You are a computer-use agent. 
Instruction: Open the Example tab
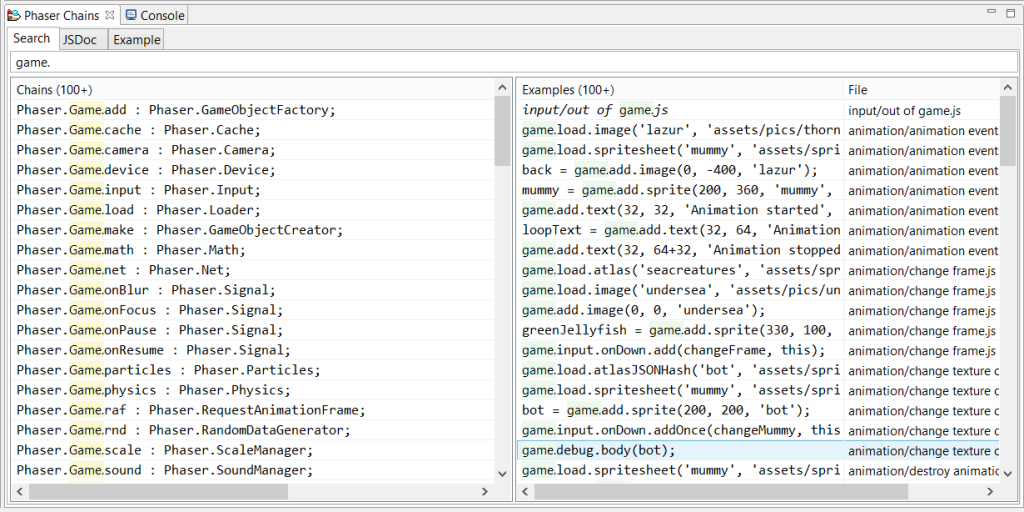[136, 40]
